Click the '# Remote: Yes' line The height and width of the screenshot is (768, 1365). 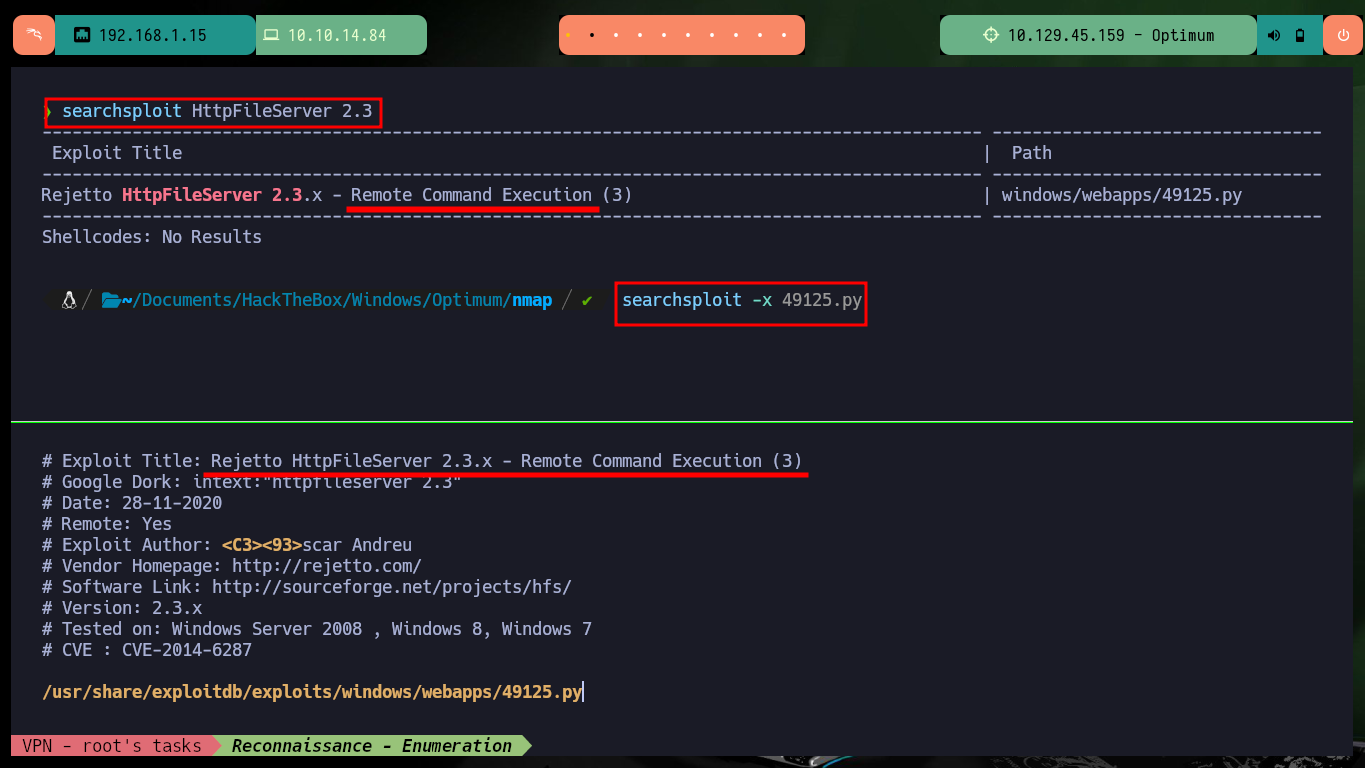107,524
